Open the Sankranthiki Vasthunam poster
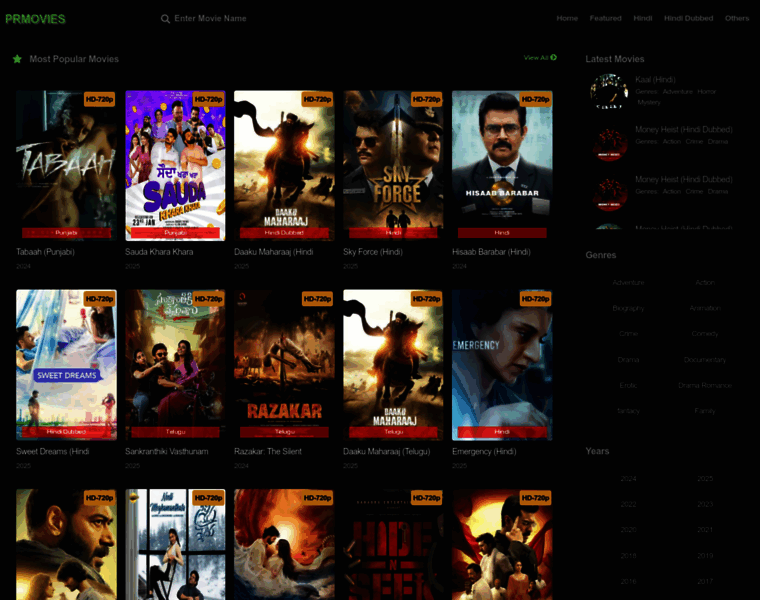760x600 pixels. point(175,365)
